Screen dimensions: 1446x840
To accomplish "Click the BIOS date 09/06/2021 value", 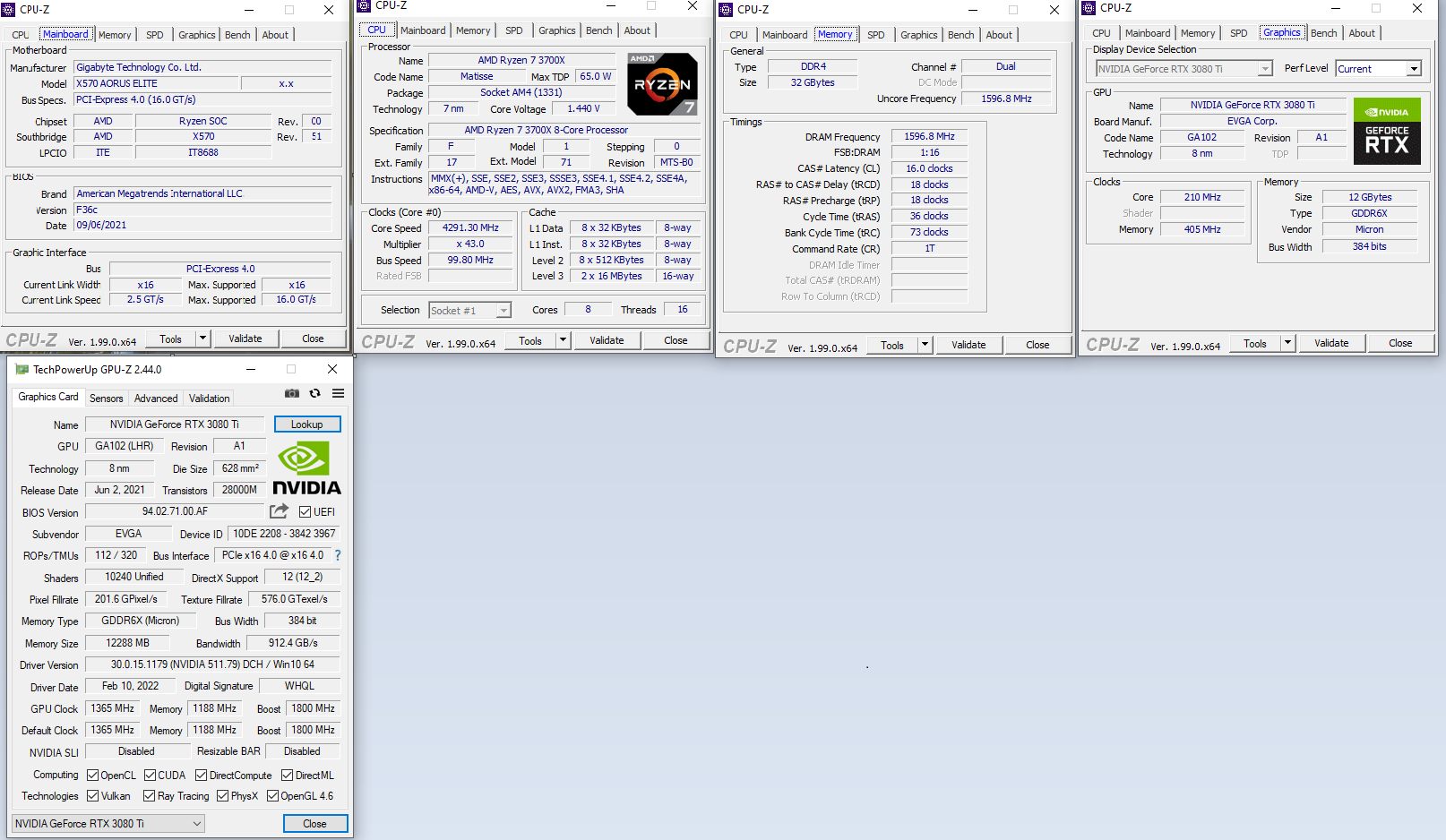I will pyautogui.click(x=202, y=225).
